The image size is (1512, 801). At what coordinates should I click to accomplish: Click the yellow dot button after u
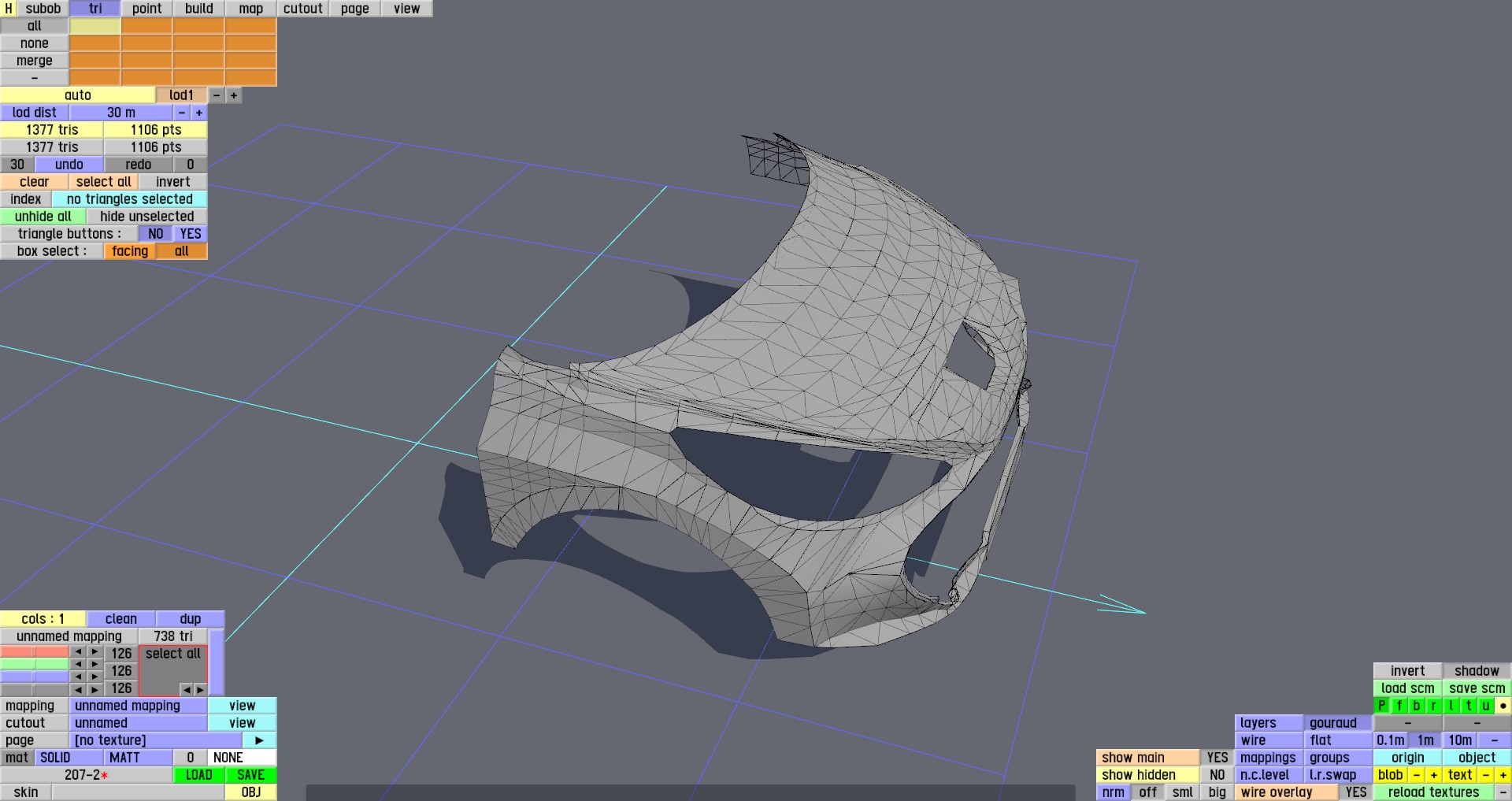1503,706
